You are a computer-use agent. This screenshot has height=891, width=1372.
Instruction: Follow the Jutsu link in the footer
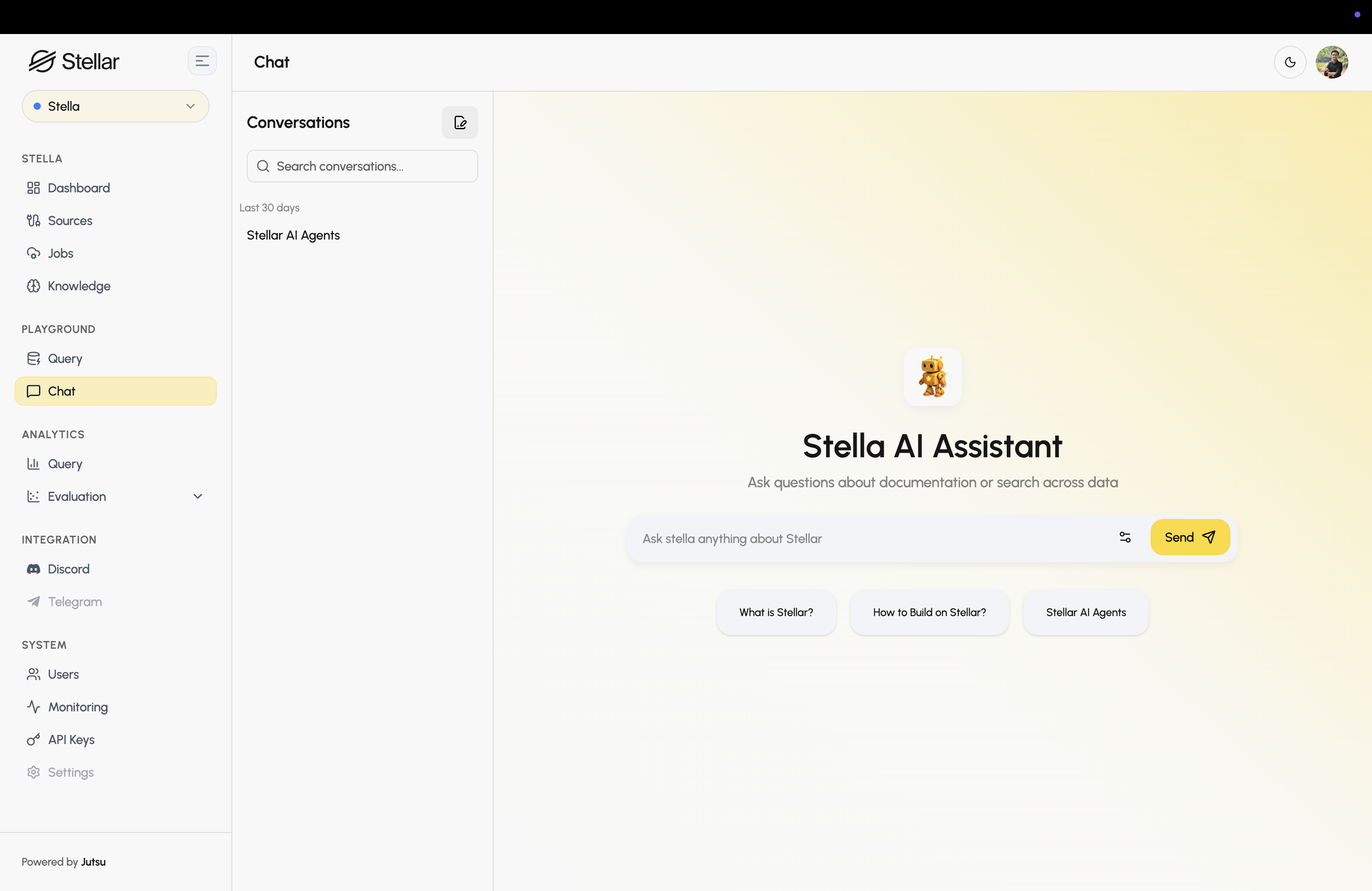tap(93, 862)
